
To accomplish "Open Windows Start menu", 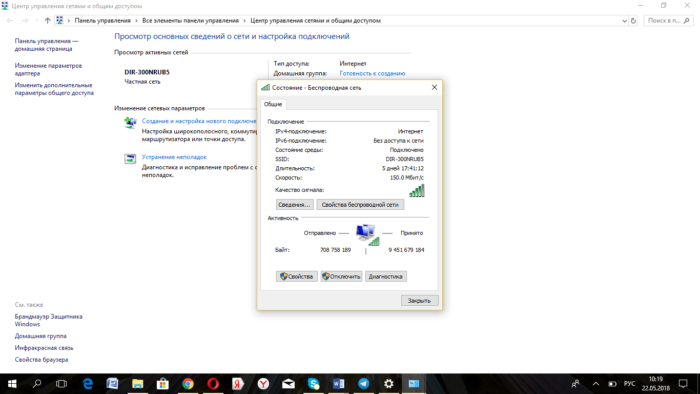I will coord(12,384).
